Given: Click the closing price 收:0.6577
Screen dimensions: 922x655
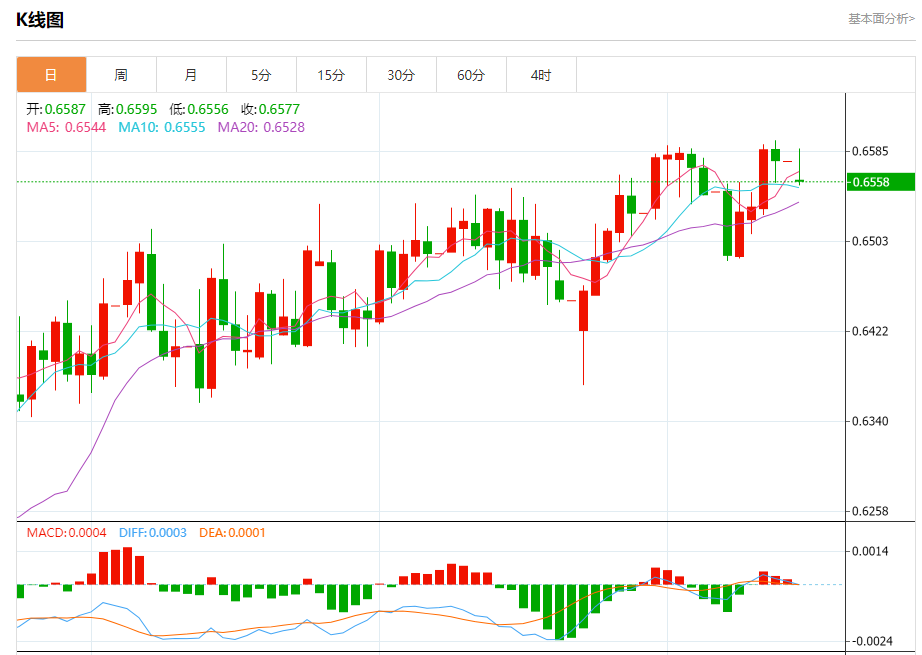Looking at the screenshot, I should (270, 109).
